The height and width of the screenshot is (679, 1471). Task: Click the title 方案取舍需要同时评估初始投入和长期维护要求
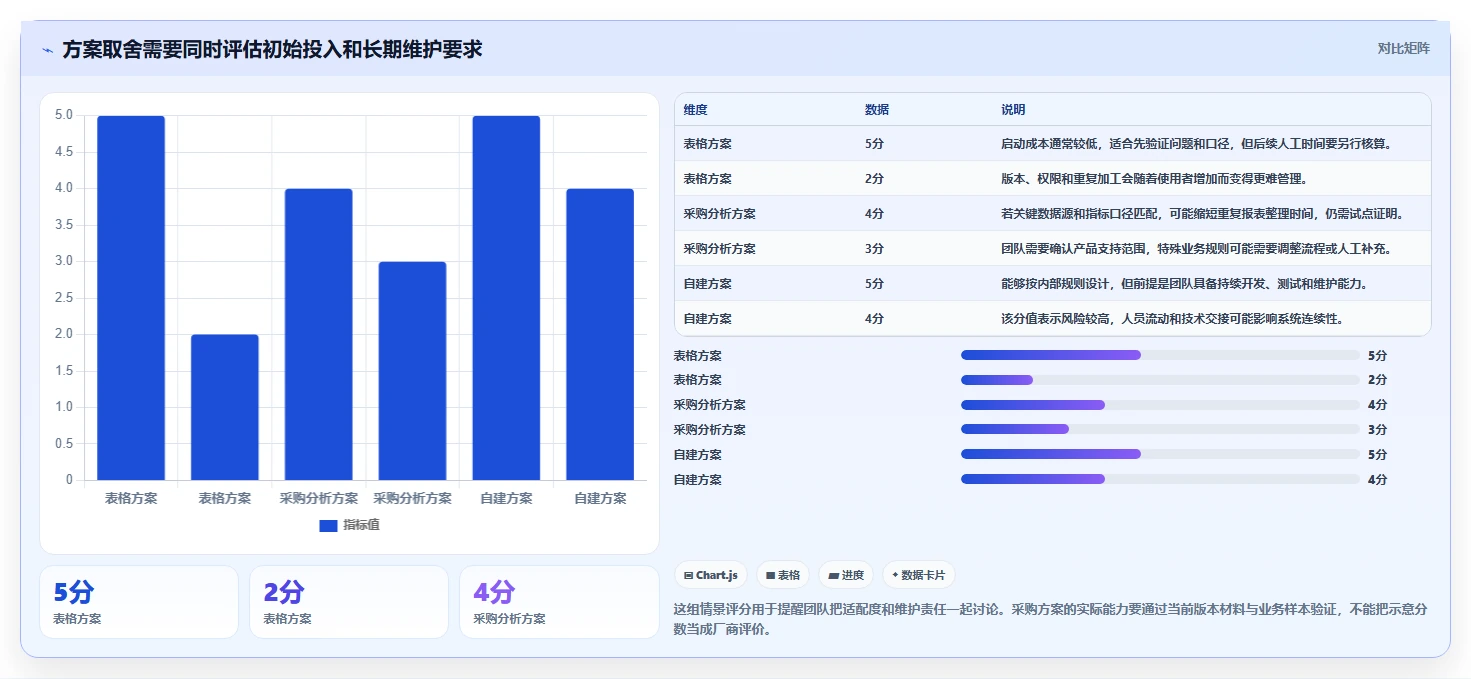click(x=272, y=49)
